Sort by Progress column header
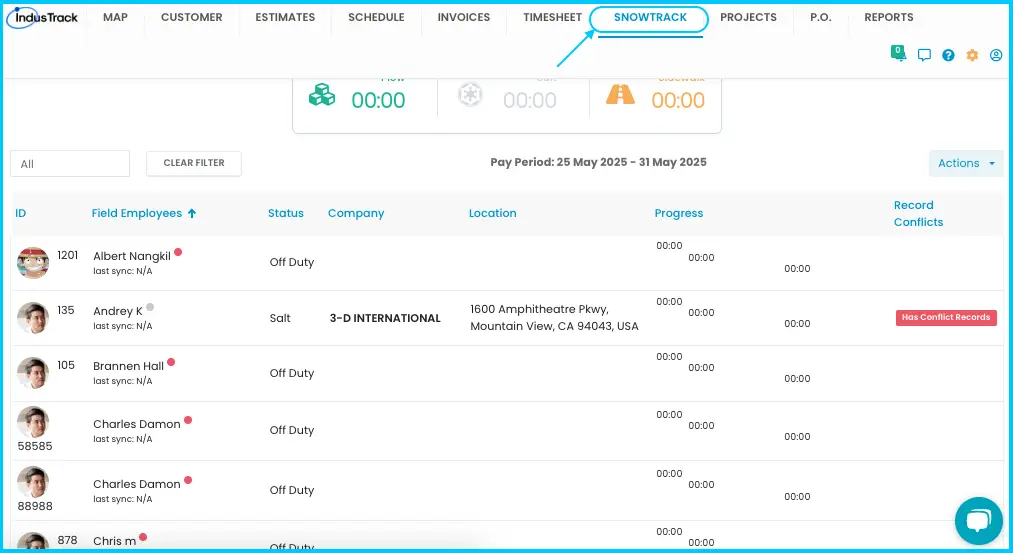The image size is (1013, 553). click(x=678, y=213)
